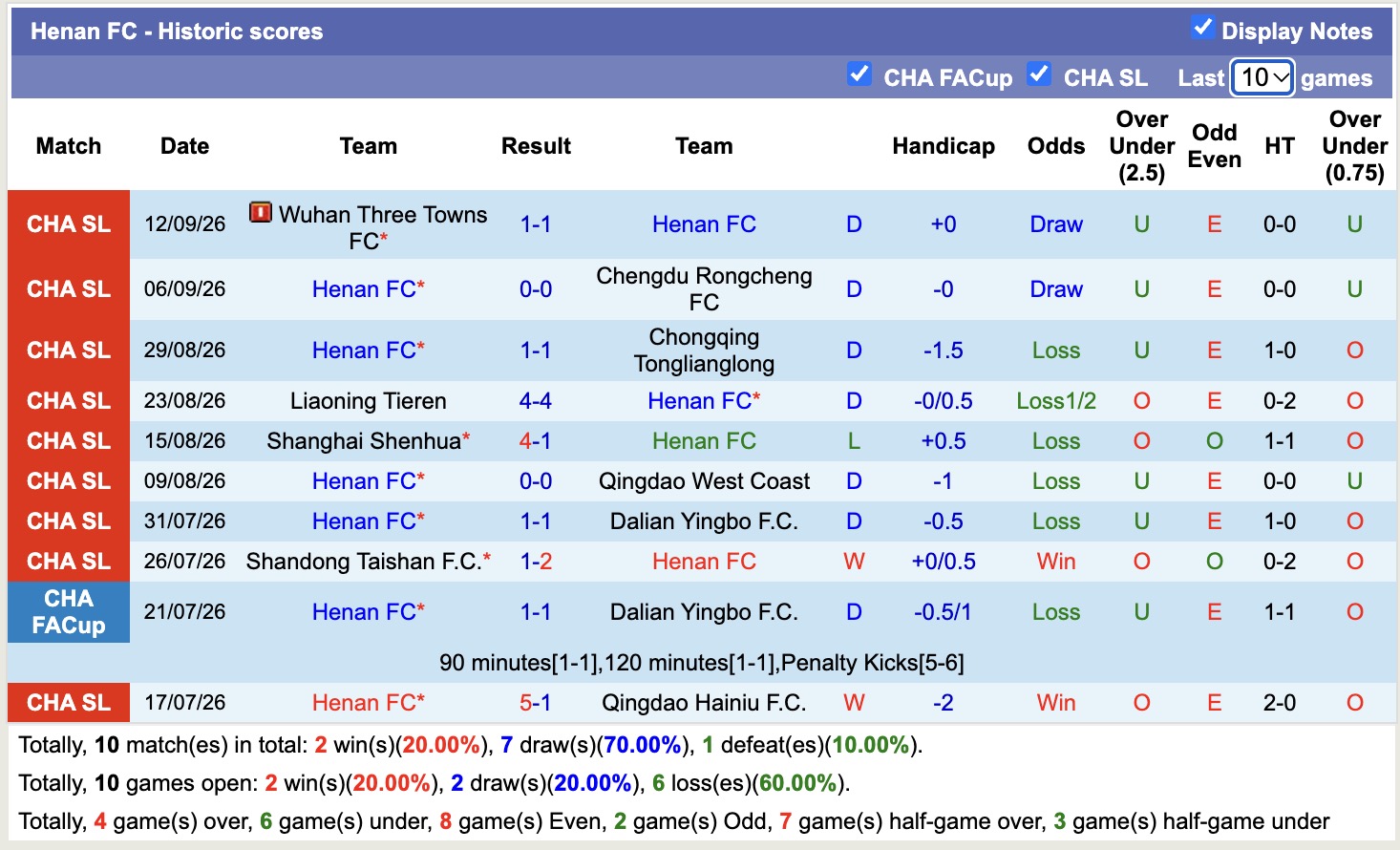Image resolution: width=1400 pixels, height=850 pixels.
Task: Select the -0/0.5 handicap value
Action: click(944, 401)
